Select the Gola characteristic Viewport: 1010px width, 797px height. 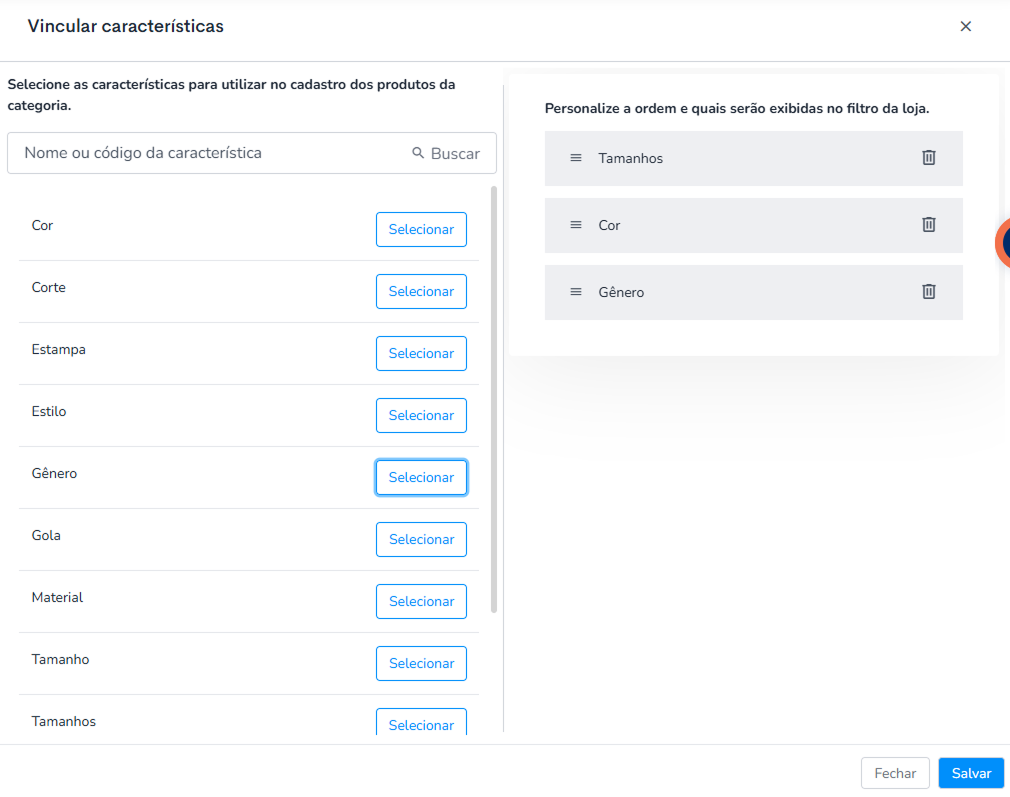421,539
